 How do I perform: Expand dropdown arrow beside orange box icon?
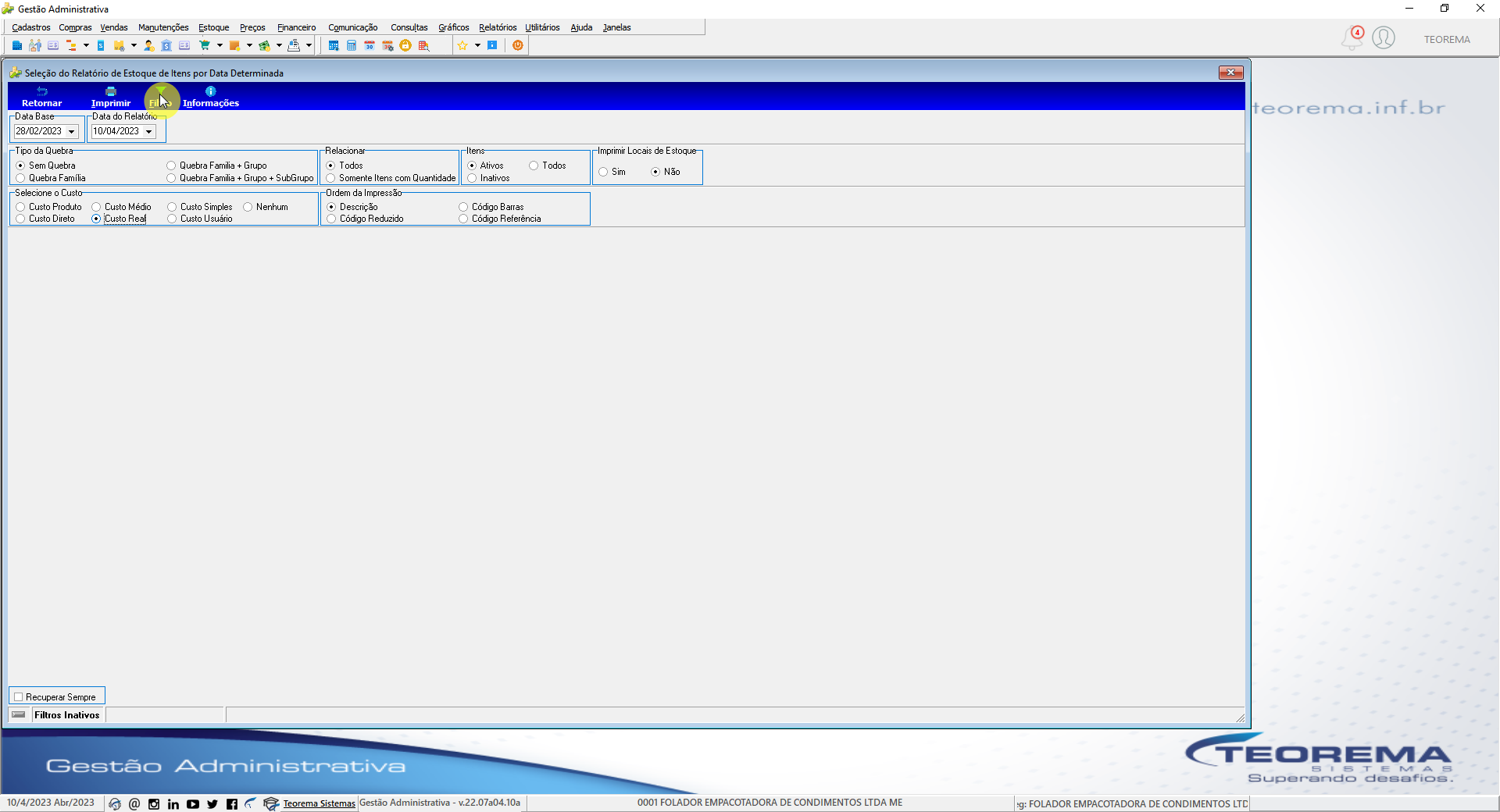click(x=249, y=45)
